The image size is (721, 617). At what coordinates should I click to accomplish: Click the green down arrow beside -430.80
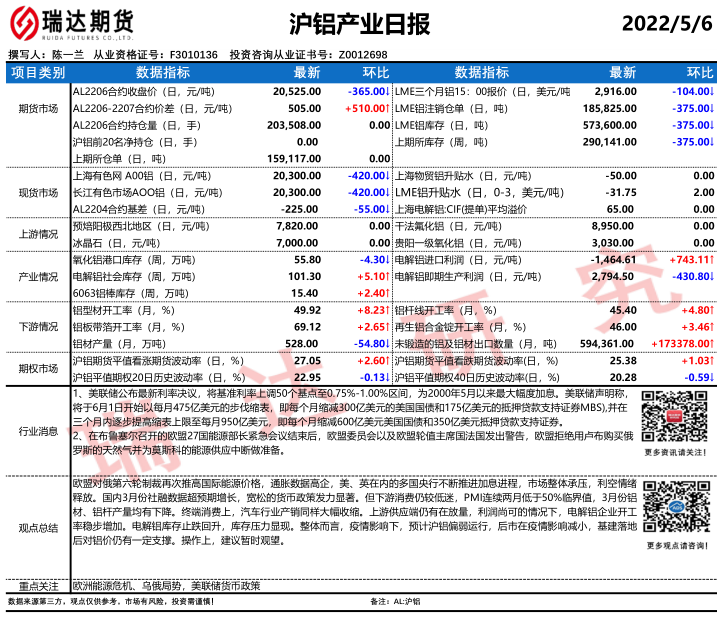tap(711, 275)
